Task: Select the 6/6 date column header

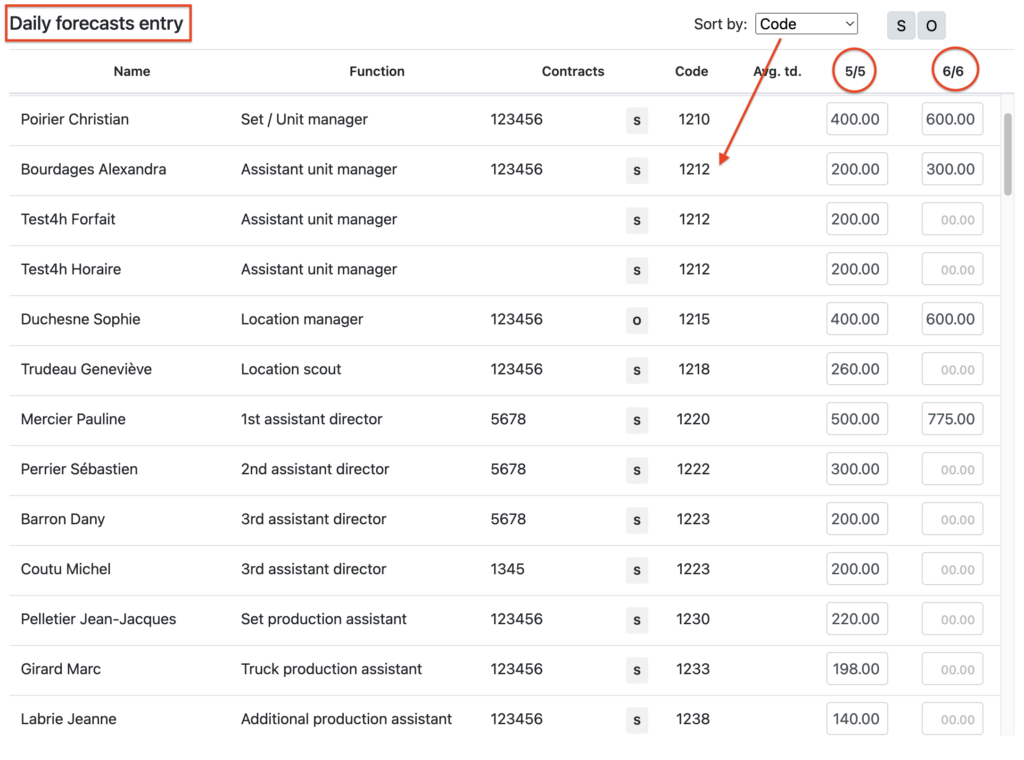Action: point(953,71)
